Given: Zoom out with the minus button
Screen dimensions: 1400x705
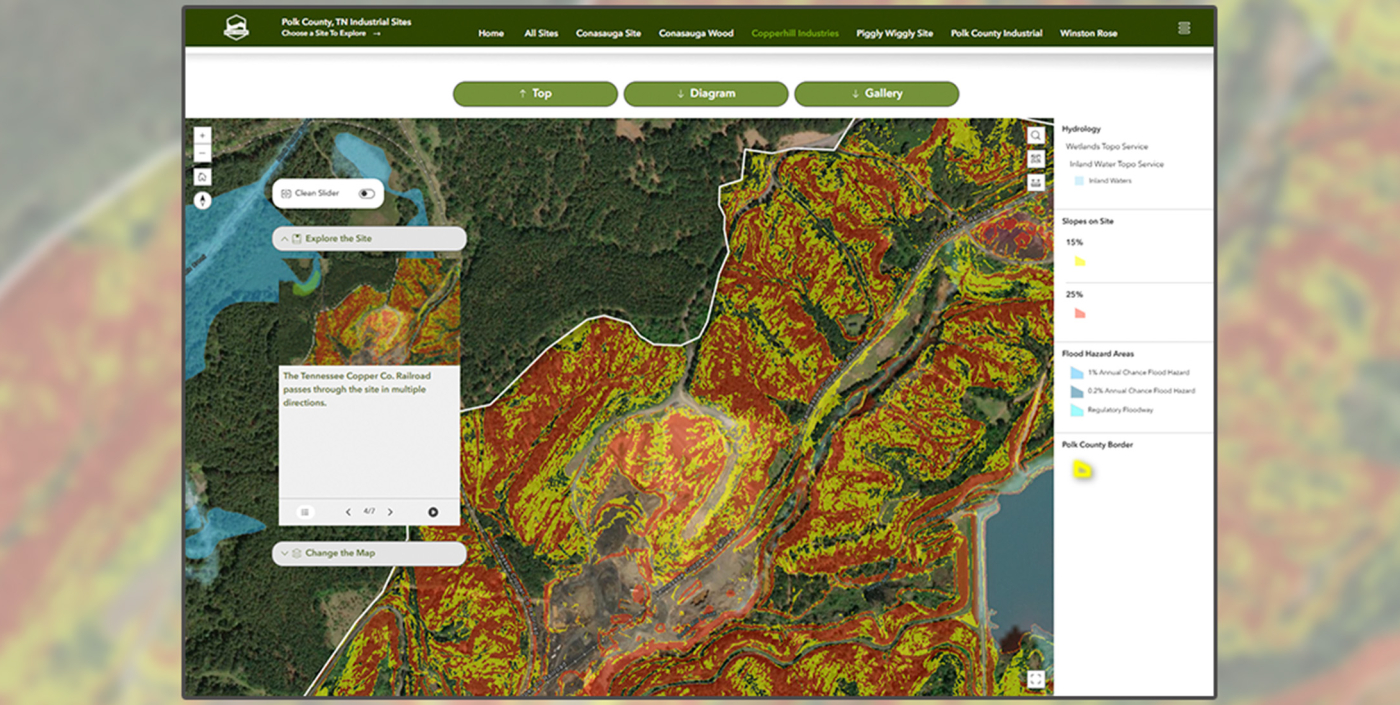Looking at the screenshot, I should (x=202, y=151).
